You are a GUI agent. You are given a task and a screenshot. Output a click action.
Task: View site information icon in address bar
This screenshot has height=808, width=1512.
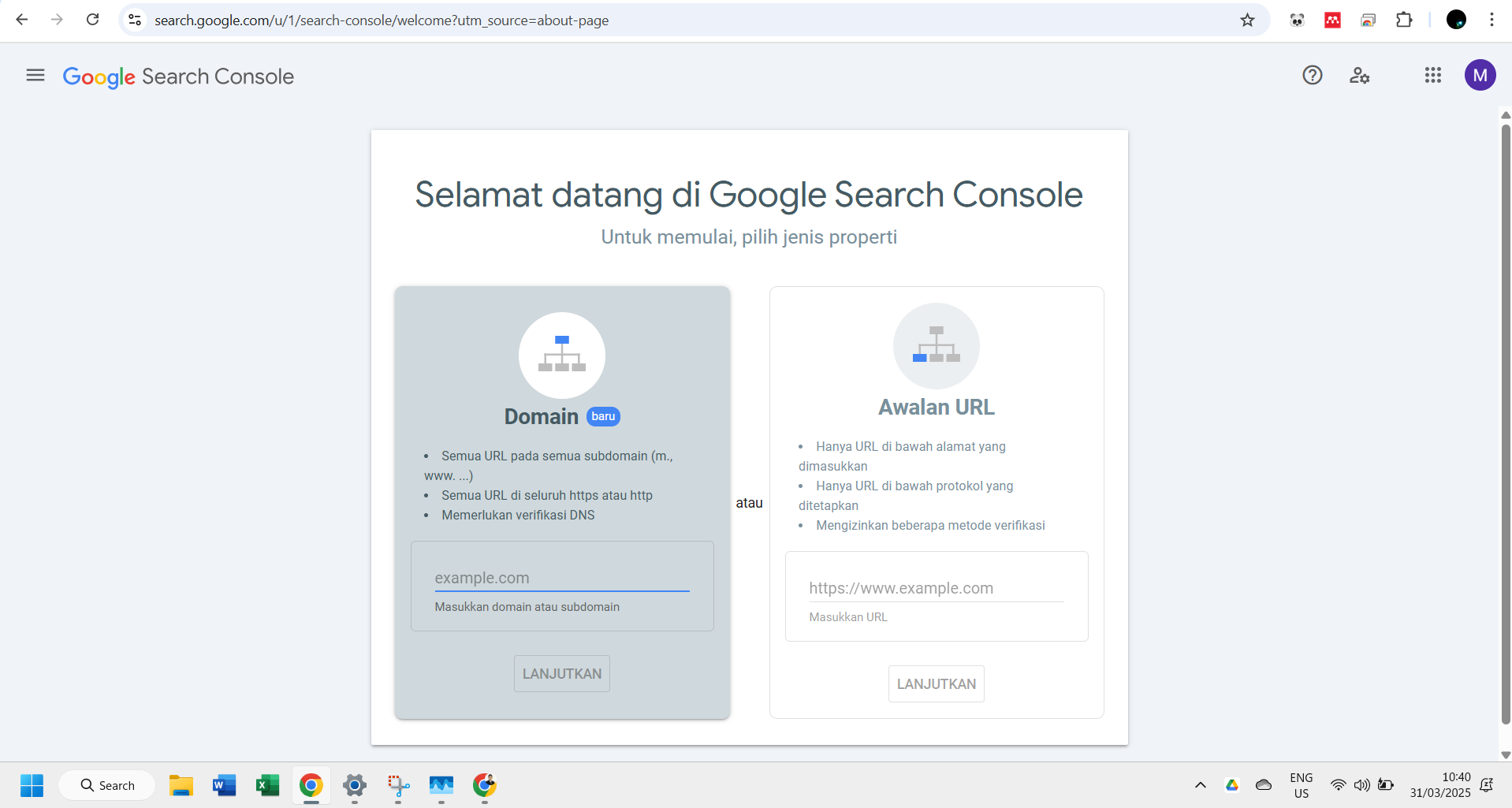135,20
